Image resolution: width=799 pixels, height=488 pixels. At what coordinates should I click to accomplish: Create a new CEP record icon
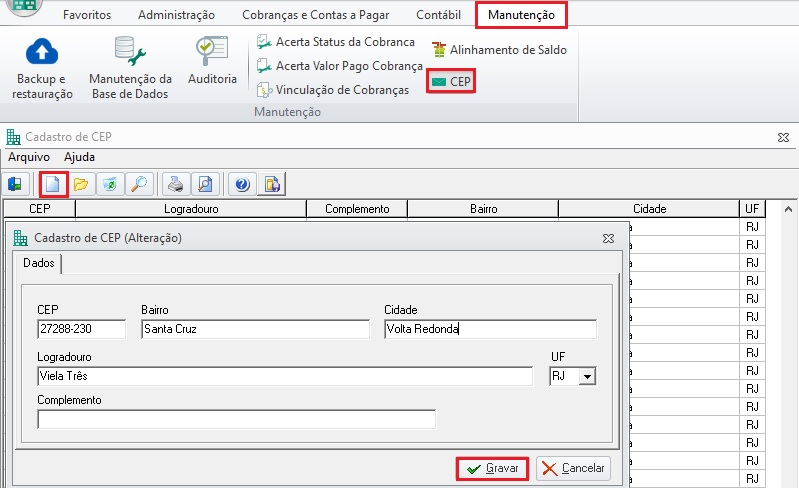(53, 184)
